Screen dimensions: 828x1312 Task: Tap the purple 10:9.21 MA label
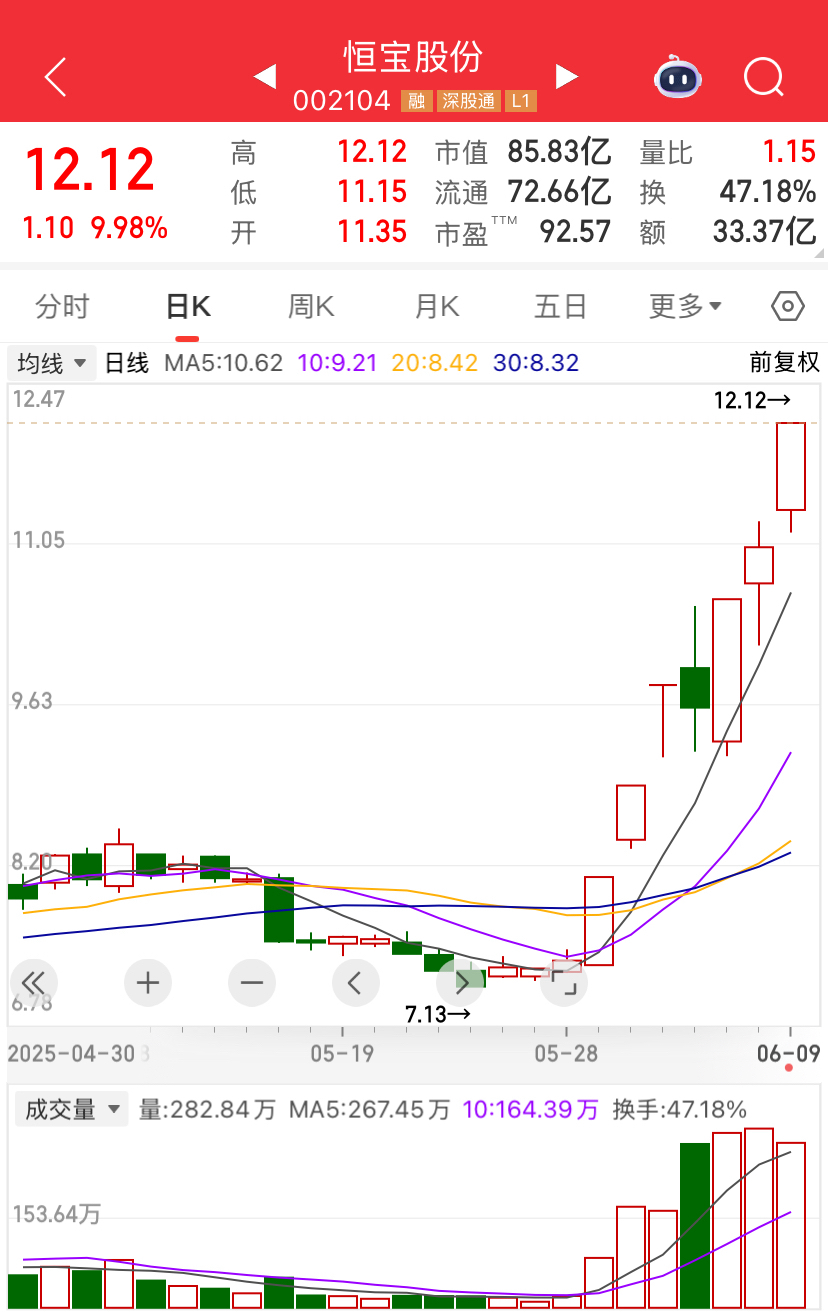coord(337,362)
